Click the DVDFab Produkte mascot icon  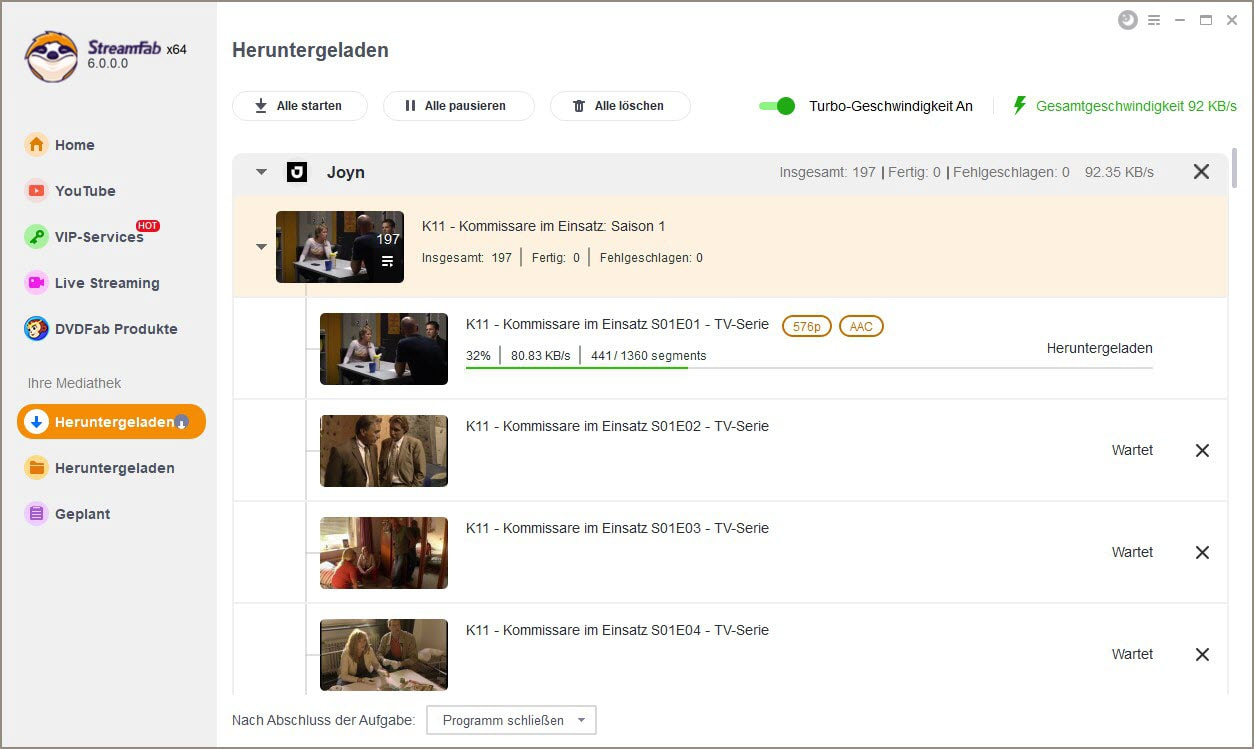(x=37, y=329)
